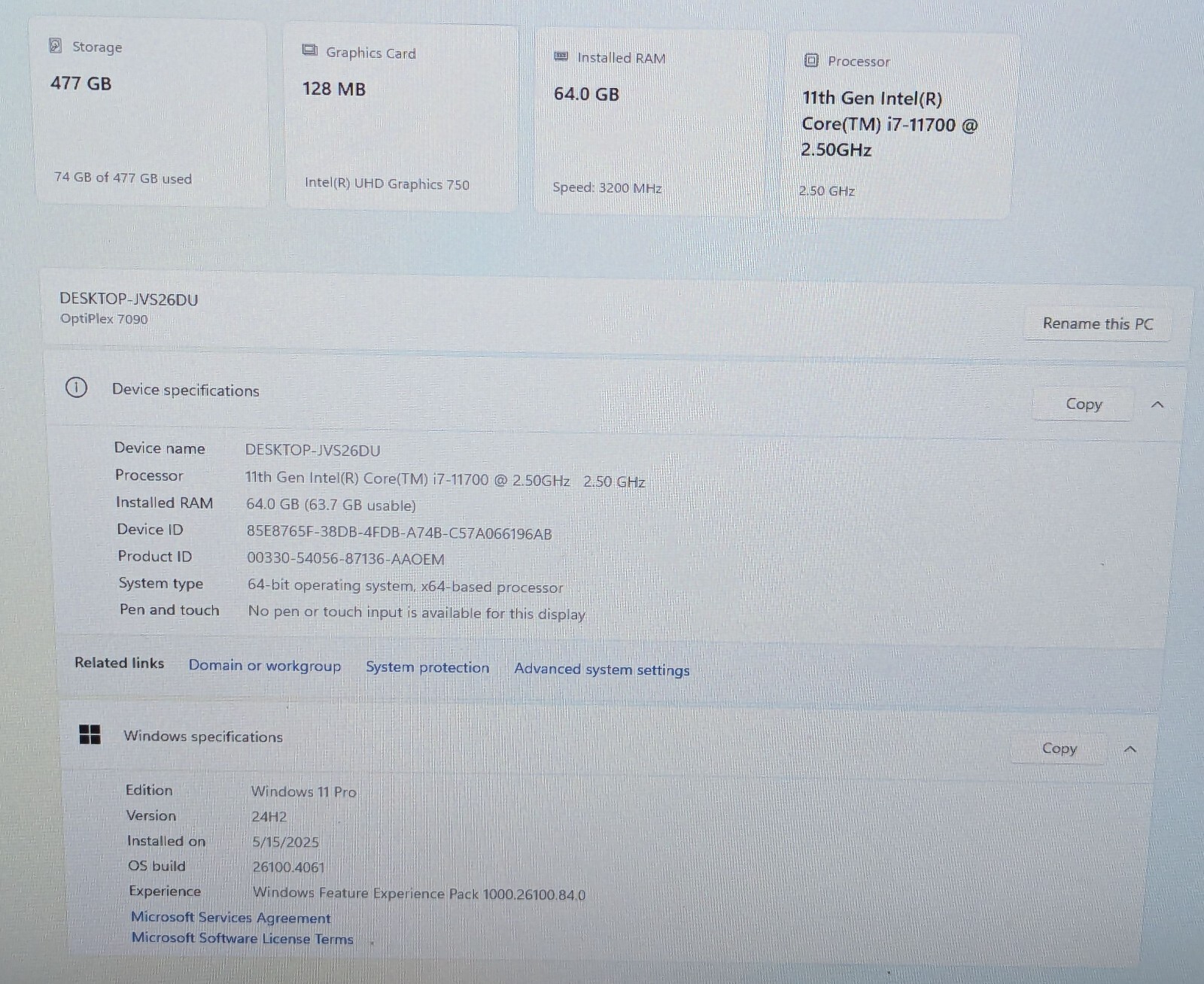Screen dimensions: 1204x984
Task: Copy the Device specifications
Action: coord(1084,404)
